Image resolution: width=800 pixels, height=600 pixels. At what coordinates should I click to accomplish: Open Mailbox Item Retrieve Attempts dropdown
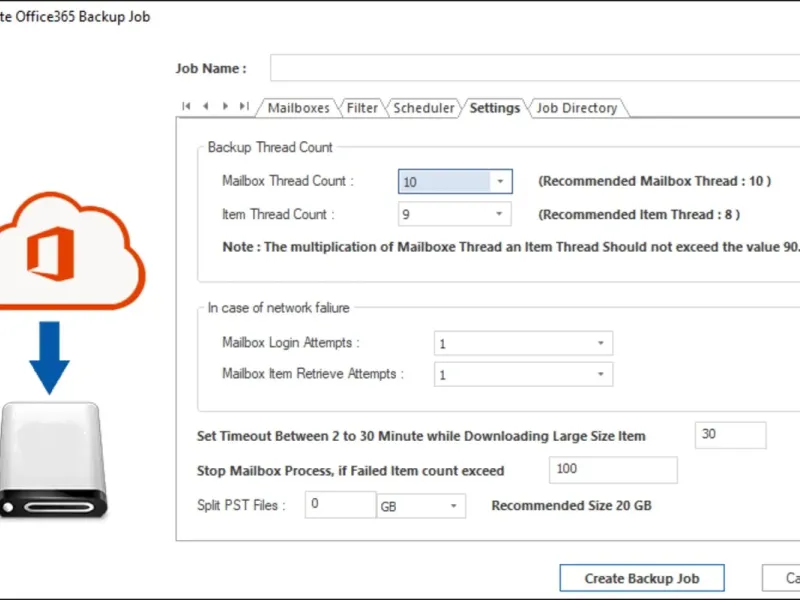(x=601, y=374)
